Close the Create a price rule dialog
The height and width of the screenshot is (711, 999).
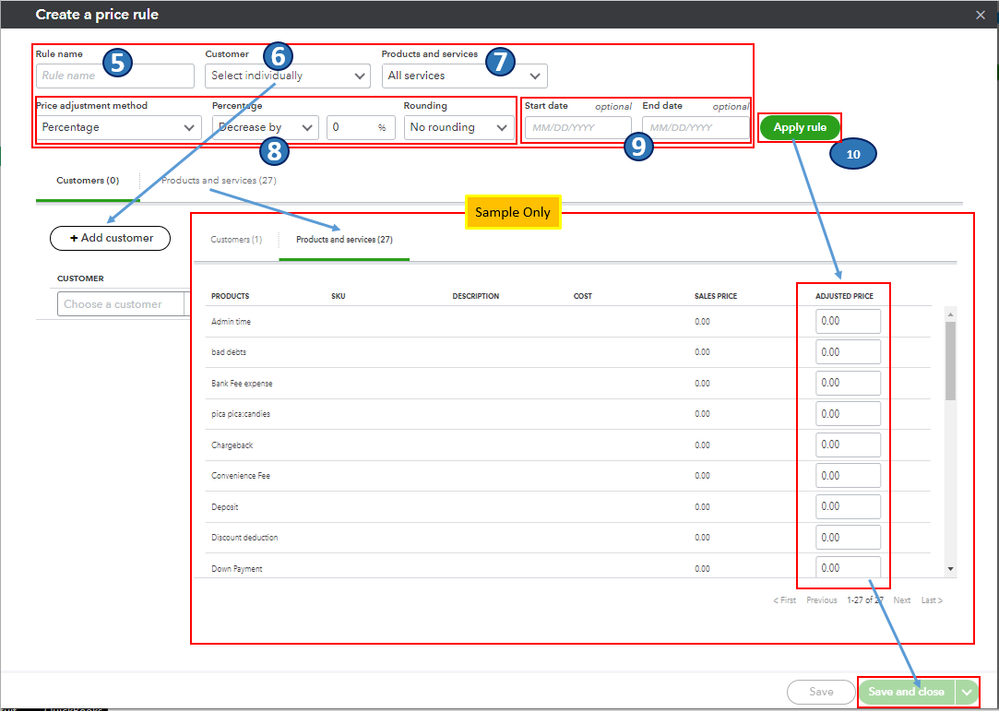pos(980,15)
